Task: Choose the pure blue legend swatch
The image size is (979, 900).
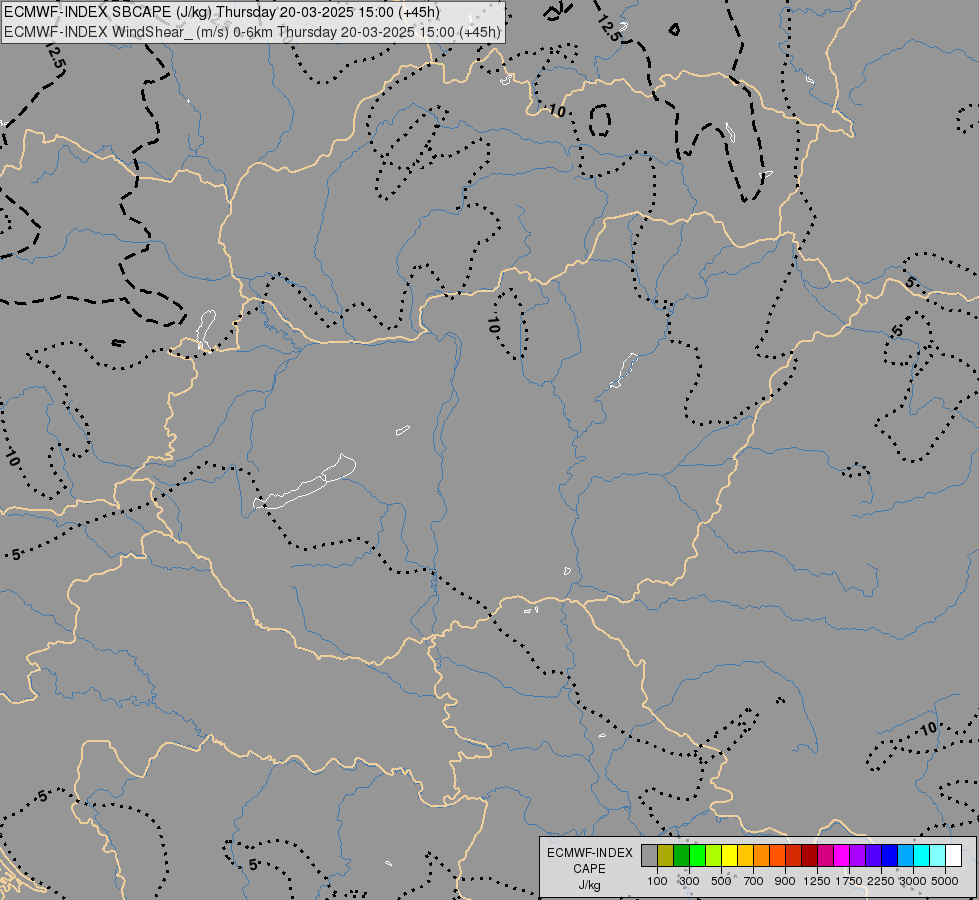Action: coord(889,855)
